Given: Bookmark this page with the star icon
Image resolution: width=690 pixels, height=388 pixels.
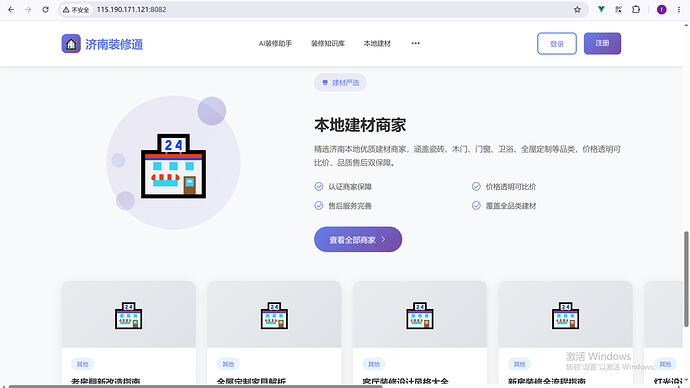Looking at the screenshot, I should (x=577, y=9).
